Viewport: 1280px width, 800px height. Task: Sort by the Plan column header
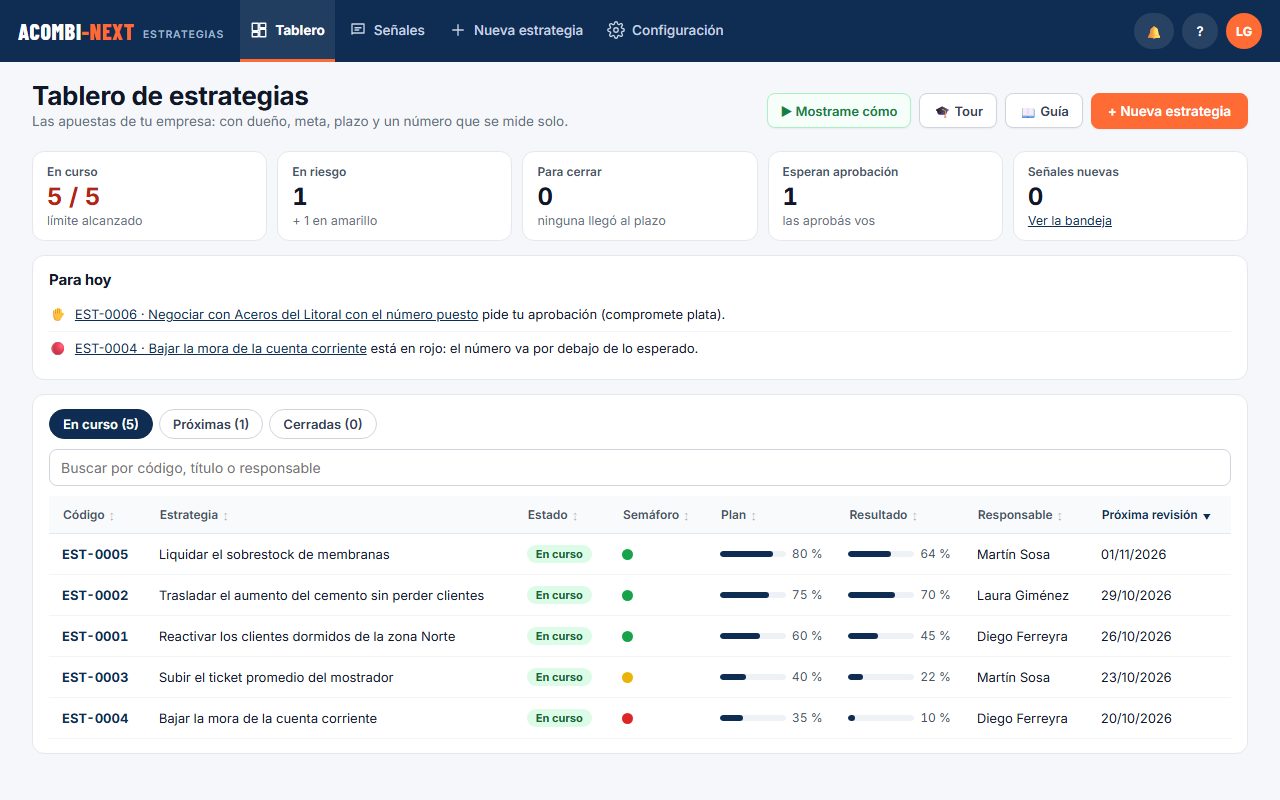pos(738,515)
